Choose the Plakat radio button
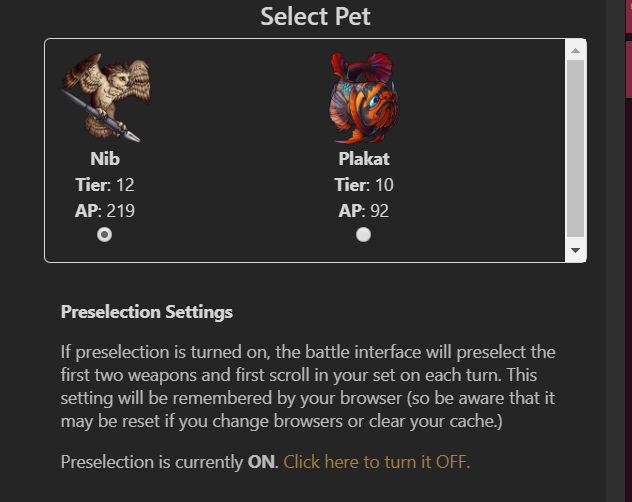The image size is (632, 502). (363, 234)
